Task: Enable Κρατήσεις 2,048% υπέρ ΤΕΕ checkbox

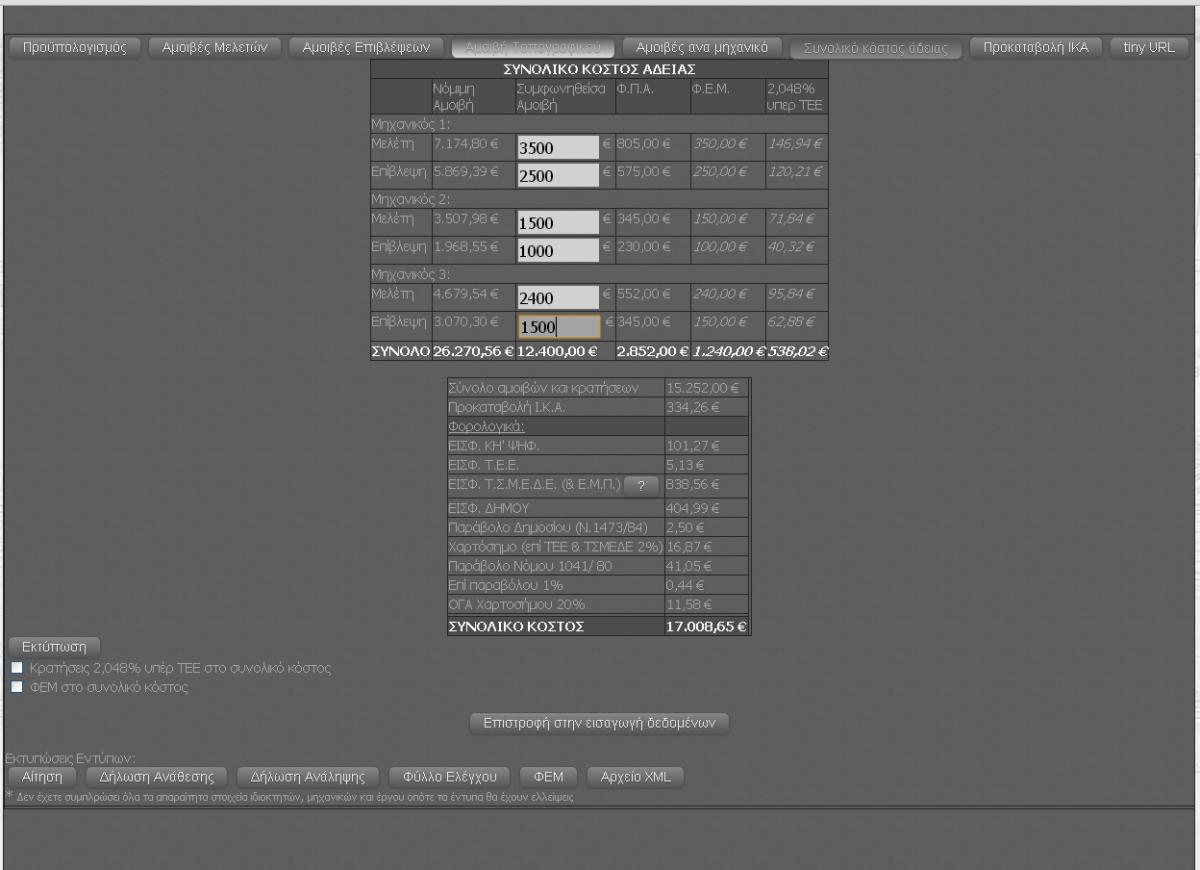Action: 16,667
